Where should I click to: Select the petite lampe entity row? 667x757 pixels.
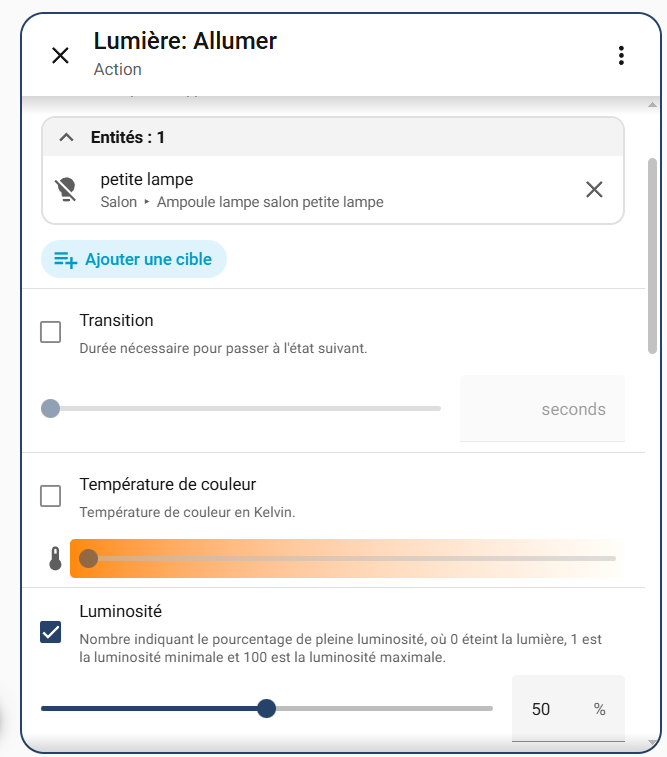click(300, 189)
